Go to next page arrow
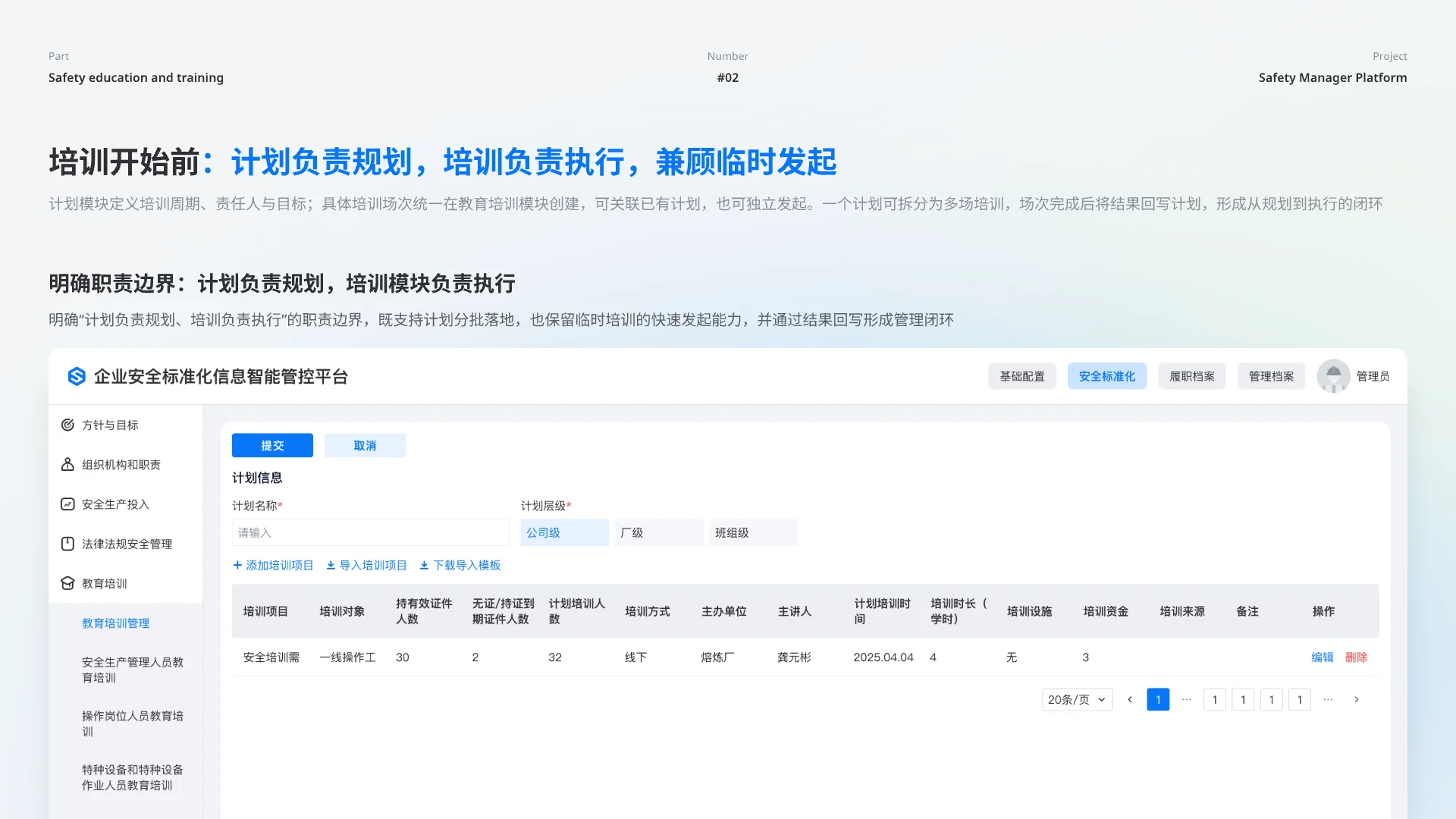Image resolution: width=1456 pixels, height=819 pixels. (1357, 699)
